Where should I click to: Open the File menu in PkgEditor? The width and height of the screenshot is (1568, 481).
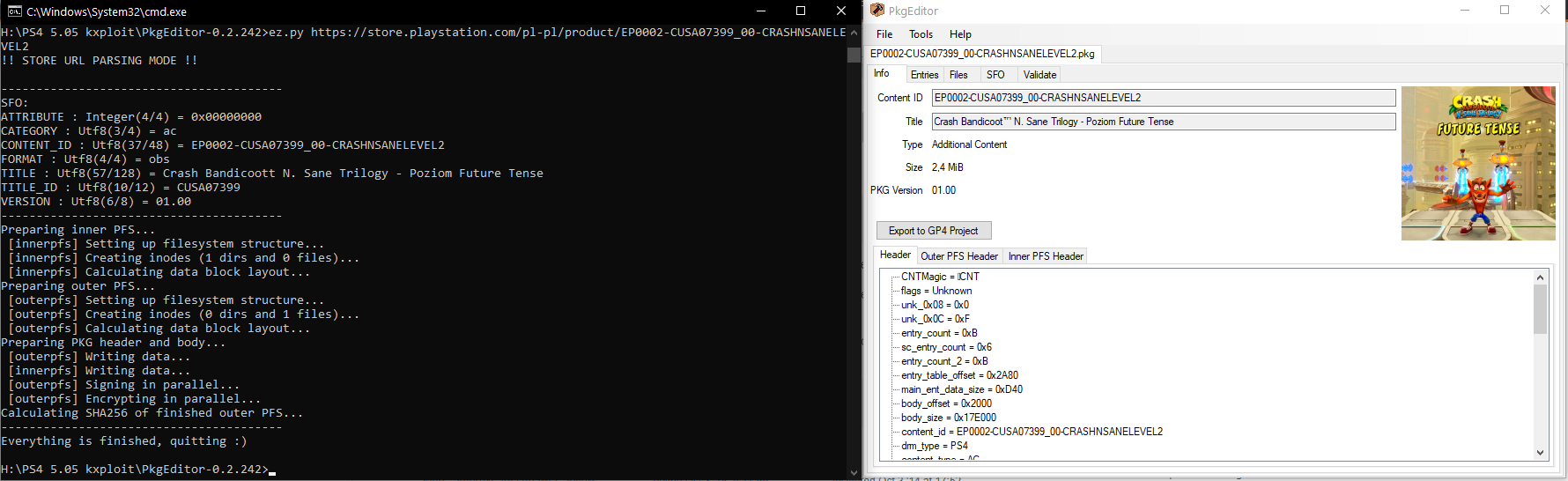tap(884, 34)
